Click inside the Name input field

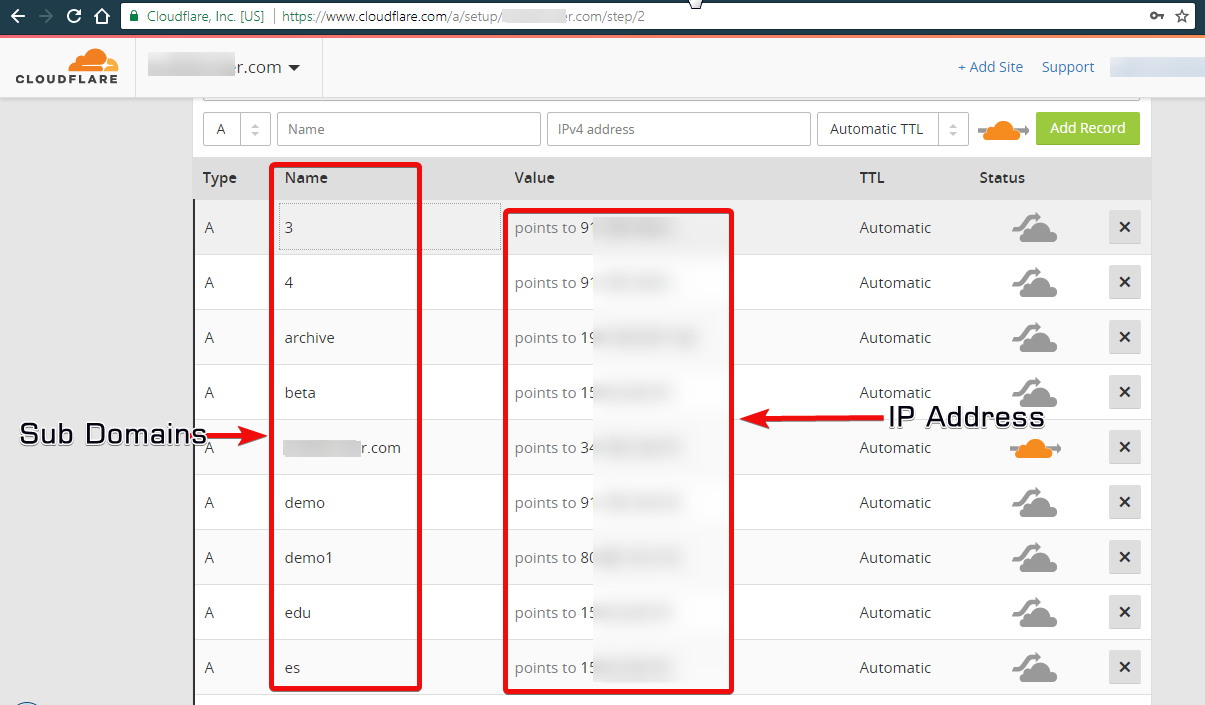tap(408, 128)
